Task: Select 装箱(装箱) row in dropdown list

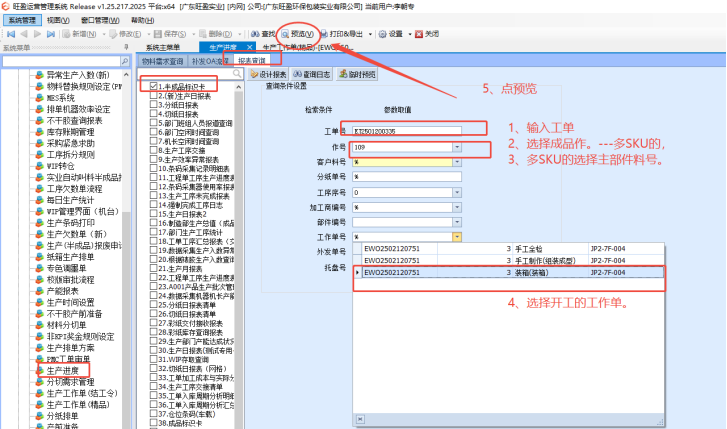Action: pyautogui.click(x=509, y=272)
